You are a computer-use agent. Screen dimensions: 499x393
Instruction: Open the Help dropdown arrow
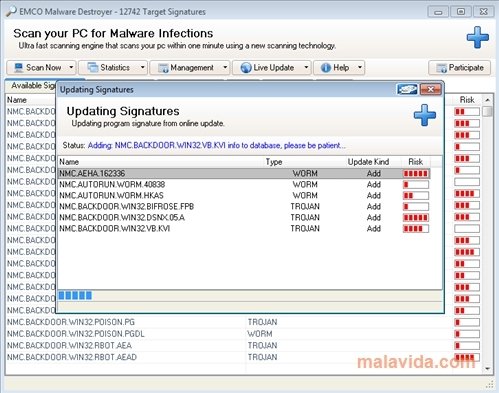click(360, 68)
